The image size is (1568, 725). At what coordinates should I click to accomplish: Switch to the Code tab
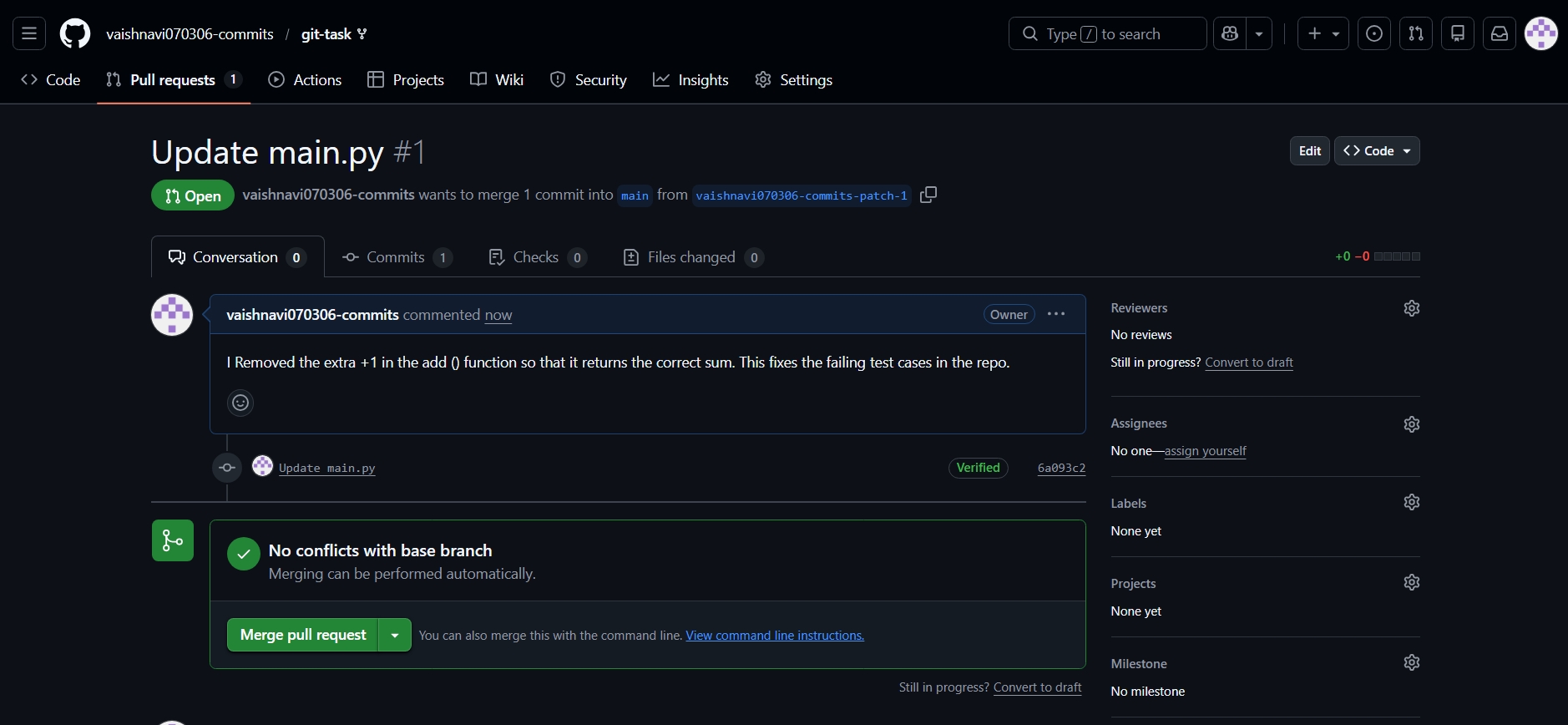pyautogui.click(x=51, y=79)
